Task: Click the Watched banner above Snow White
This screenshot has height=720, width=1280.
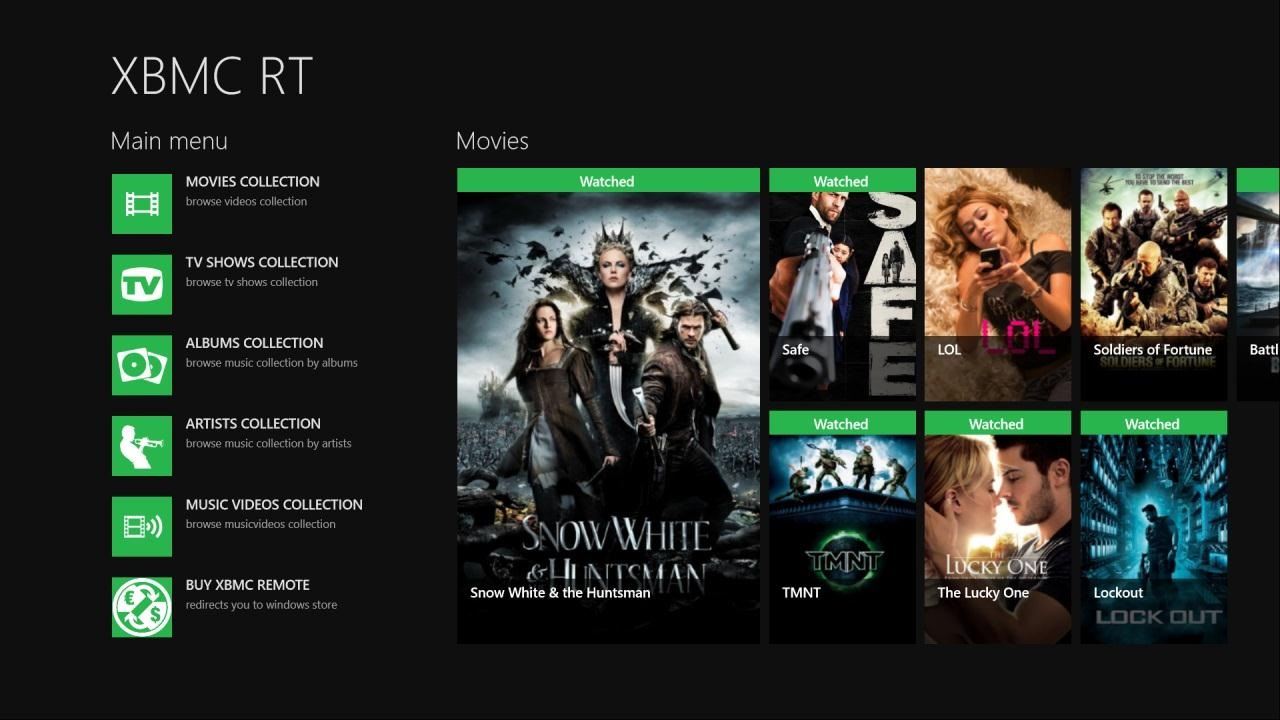Action: point(608,181)
